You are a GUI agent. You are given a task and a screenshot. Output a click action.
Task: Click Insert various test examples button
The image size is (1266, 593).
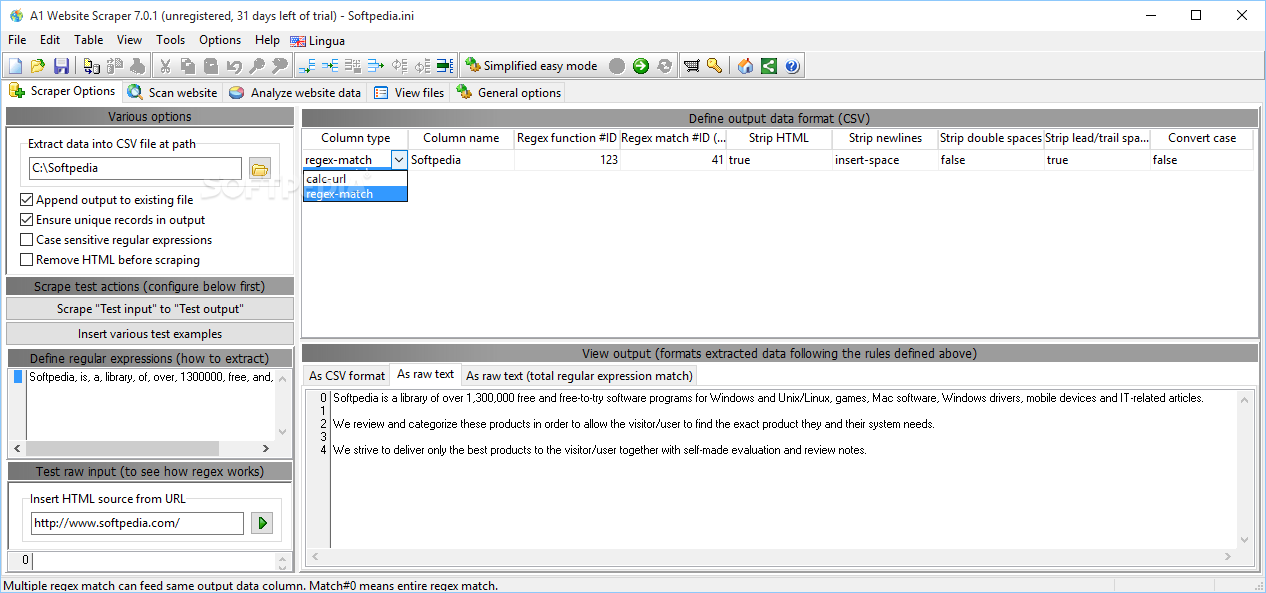click(x=150, y=334)
